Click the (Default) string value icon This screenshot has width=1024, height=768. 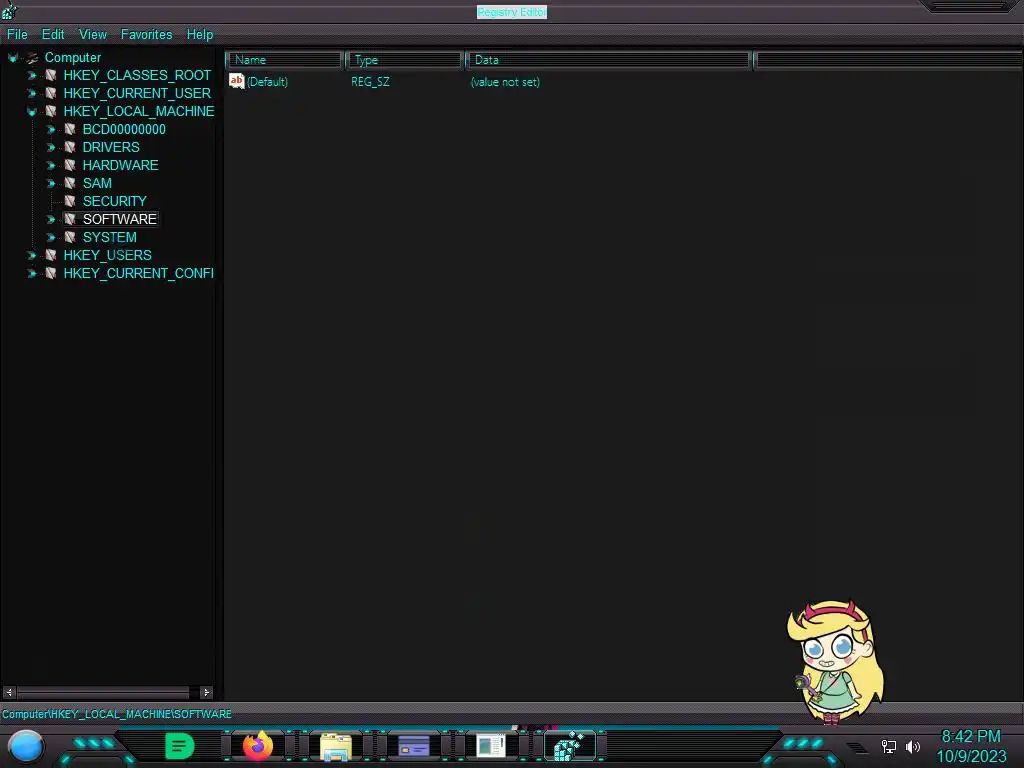236,82
